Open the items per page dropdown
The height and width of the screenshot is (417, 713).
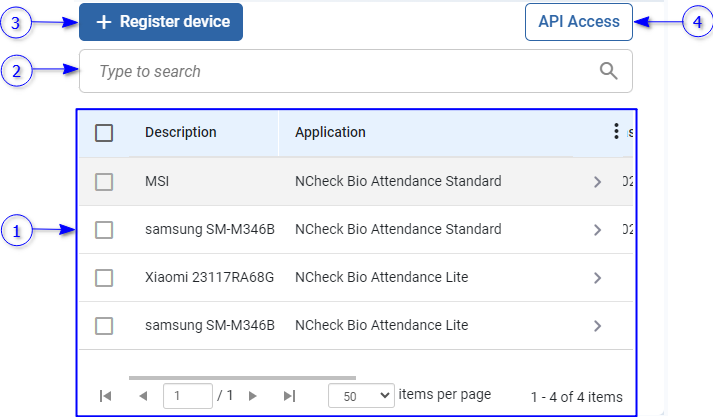(x=361, y=396)
